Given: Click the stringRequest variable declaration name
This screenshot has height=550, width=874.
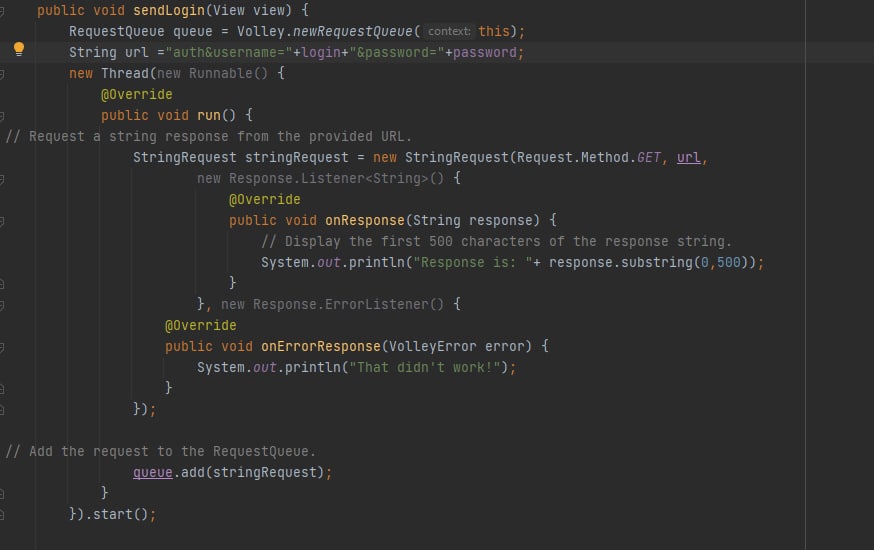Looking at the screenshot, I should tap(297, 158).
